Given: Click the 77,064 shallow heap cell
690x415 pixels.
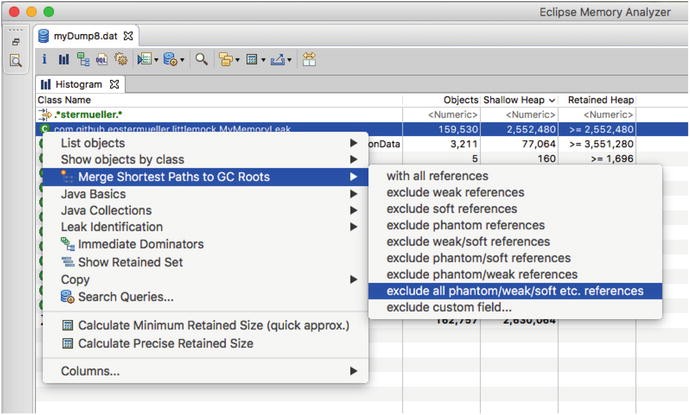Looking at the screenshot, I should pyautogui.click(x=519, y=144).
